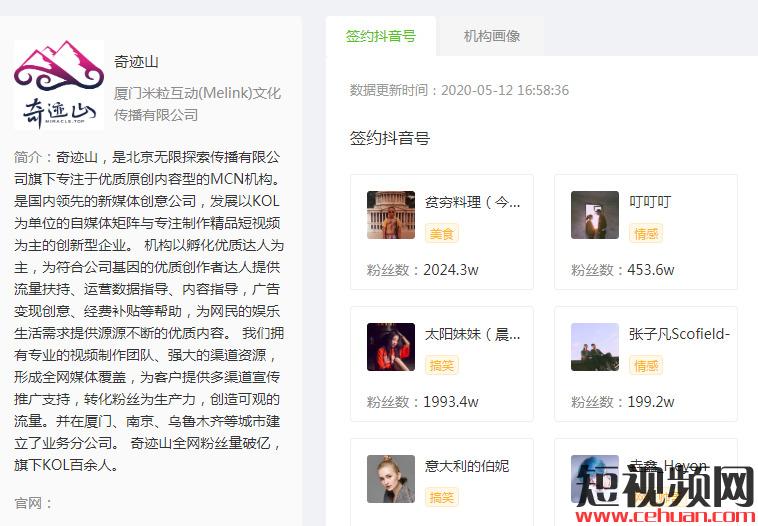758x526 pixels.
Task: Click the 美食 category tag
Action: (442, 233)
